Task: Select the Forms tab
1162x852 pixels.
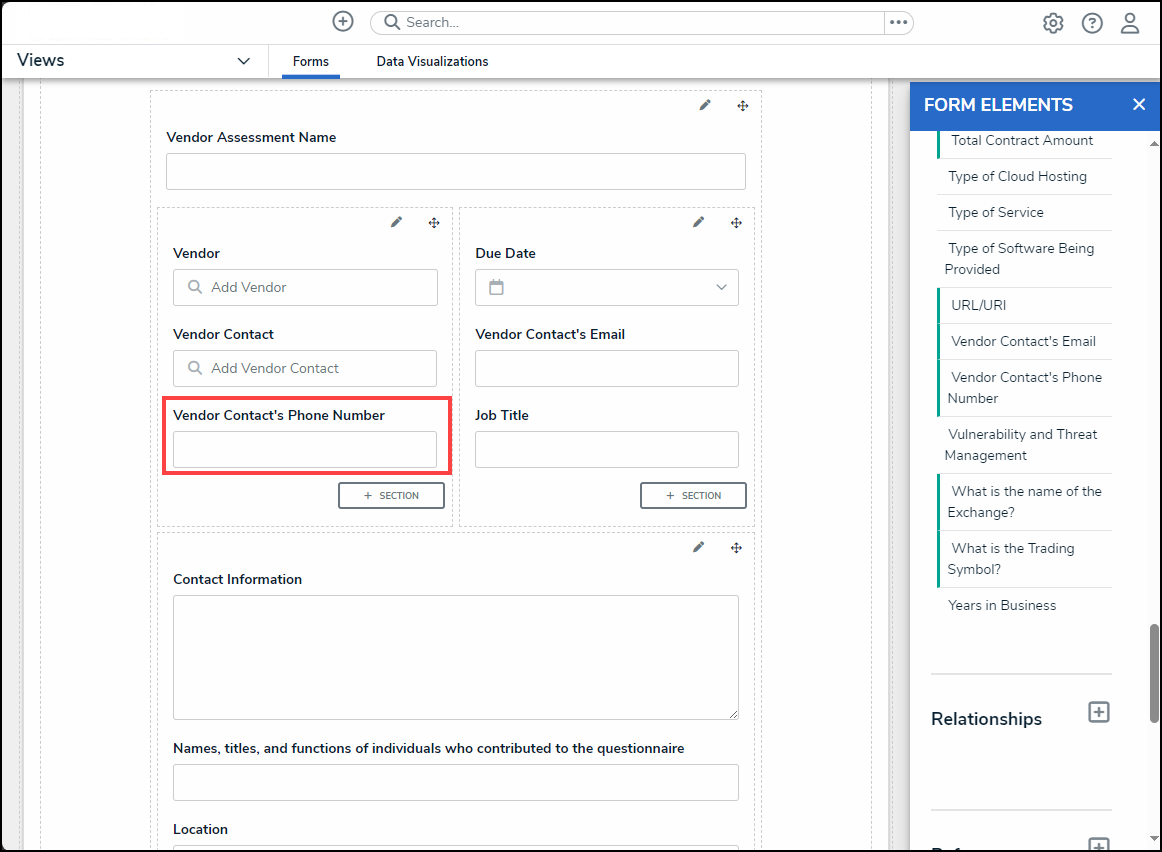Action: [x=310, y=62]
